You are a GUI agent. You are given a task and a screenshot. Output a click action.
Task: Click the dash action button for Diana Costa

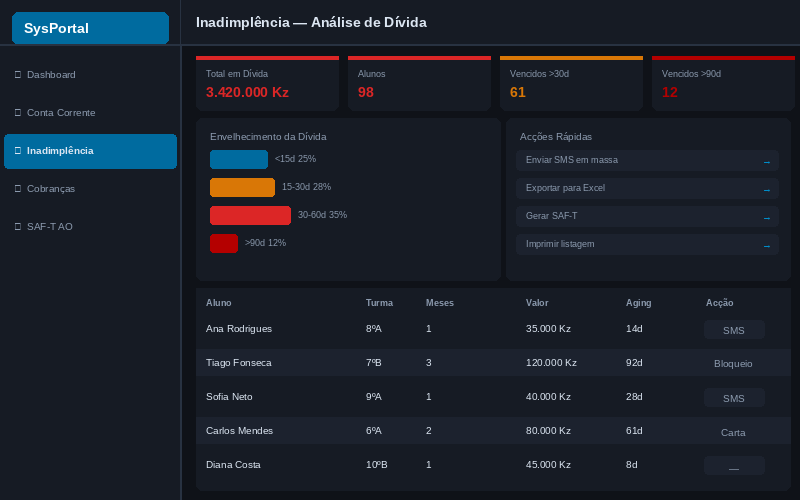pyautogui.click(x=734, y=466)
